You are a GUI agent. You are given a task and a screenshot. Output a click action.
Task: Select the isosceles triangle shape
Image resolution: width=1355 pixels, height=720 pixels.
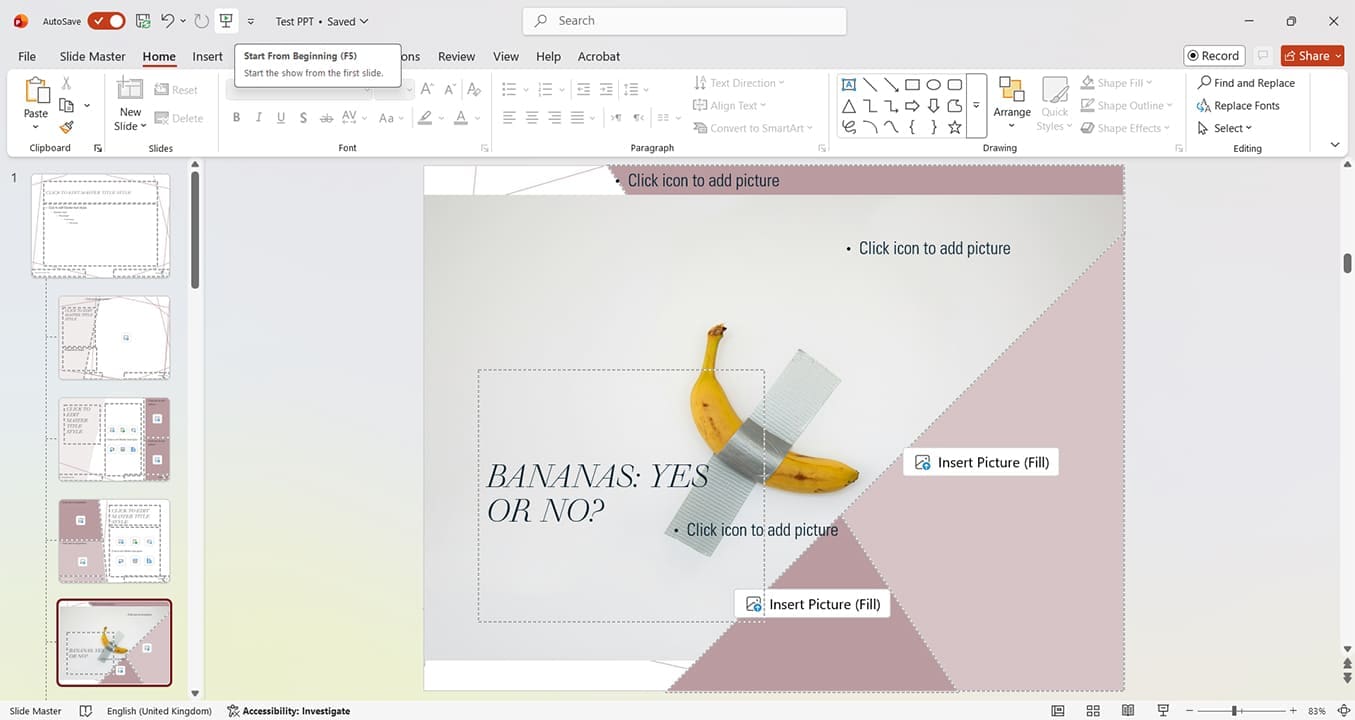[x=848, y=106]
